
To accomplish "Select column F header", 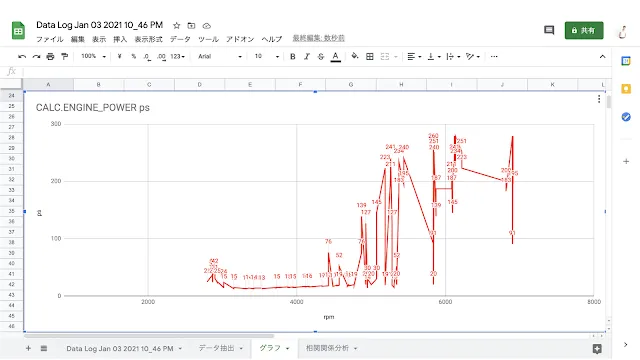I will (x=300, y=84).
